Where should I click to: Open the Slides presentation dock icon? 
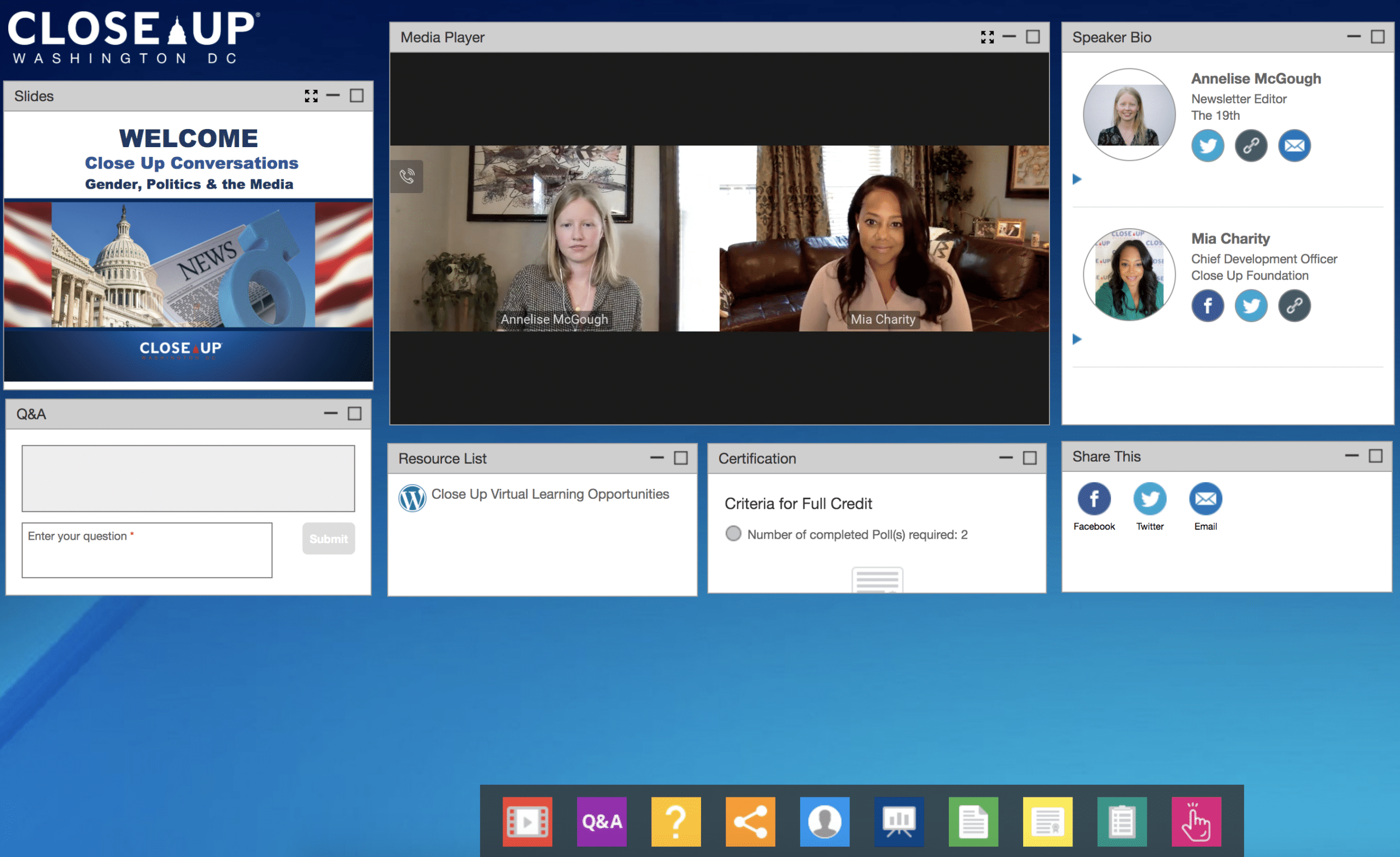click(899, 821)
